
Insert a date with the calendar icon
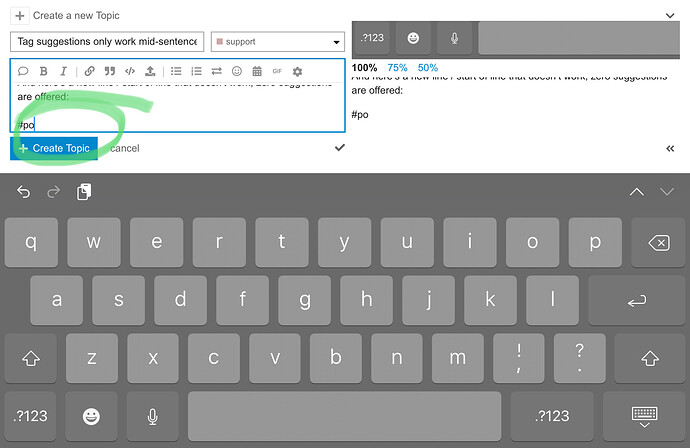pos(257,71)
